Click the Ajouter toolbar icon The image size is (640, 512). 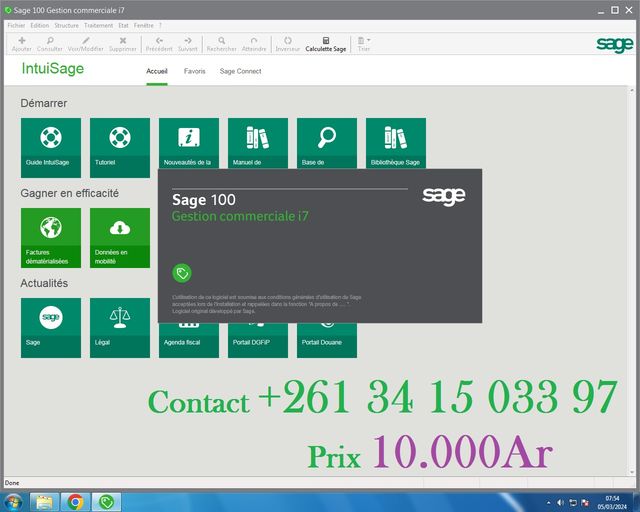coord(22,40)
